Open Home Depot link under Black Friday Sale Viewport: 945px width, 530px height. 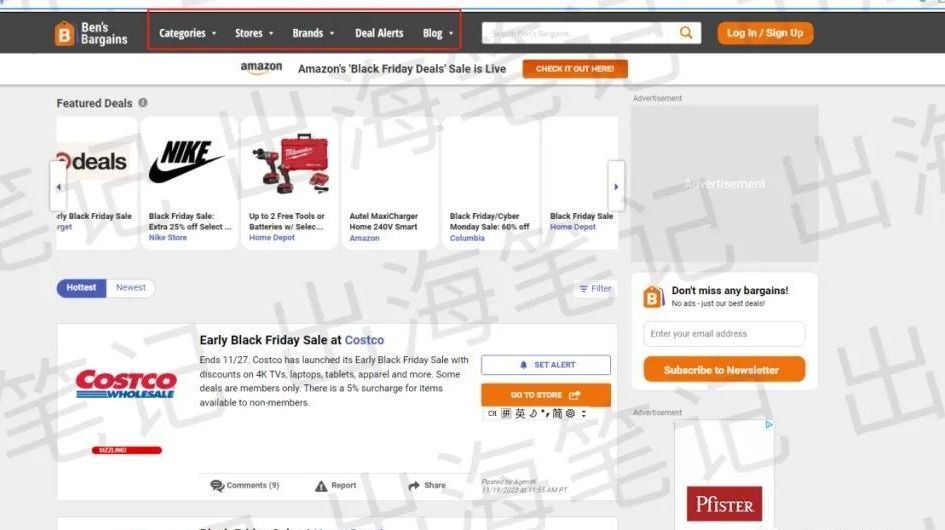[573, 227]
